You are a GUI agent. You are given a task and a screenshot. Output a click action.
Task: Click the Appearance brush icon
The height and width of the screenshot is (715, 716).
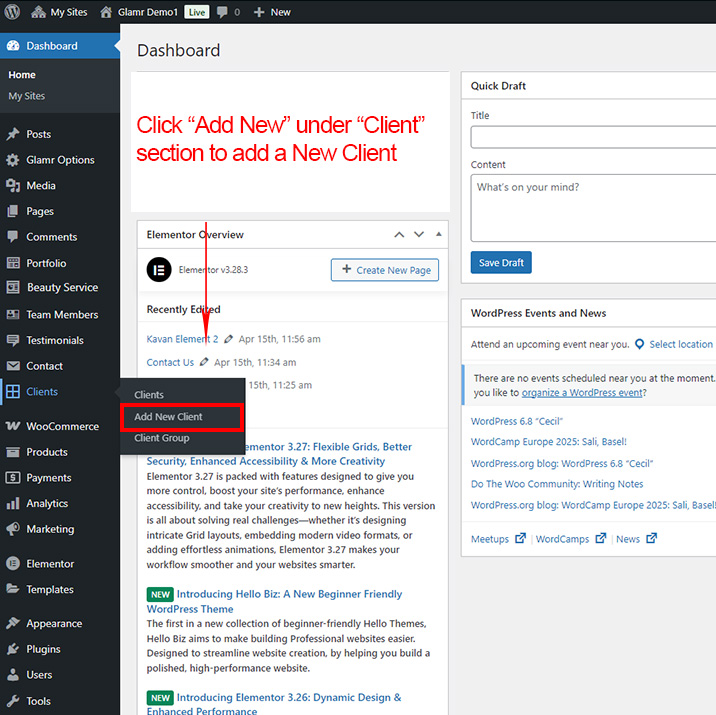click(13, 623)
